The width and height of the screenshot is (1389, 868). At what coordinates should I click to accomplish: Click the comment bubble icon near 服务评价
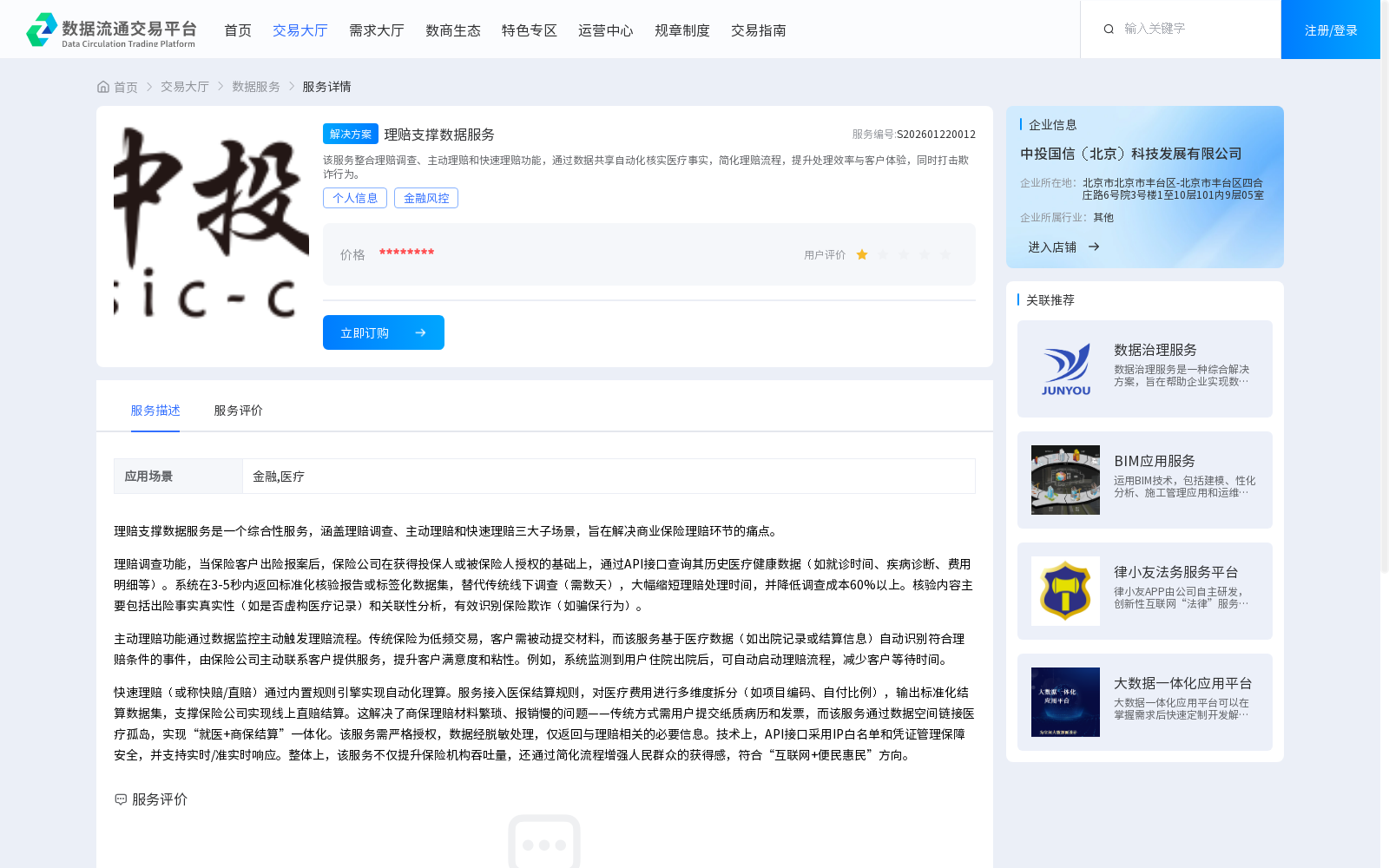pyautogui.click(x=121, y=799)
